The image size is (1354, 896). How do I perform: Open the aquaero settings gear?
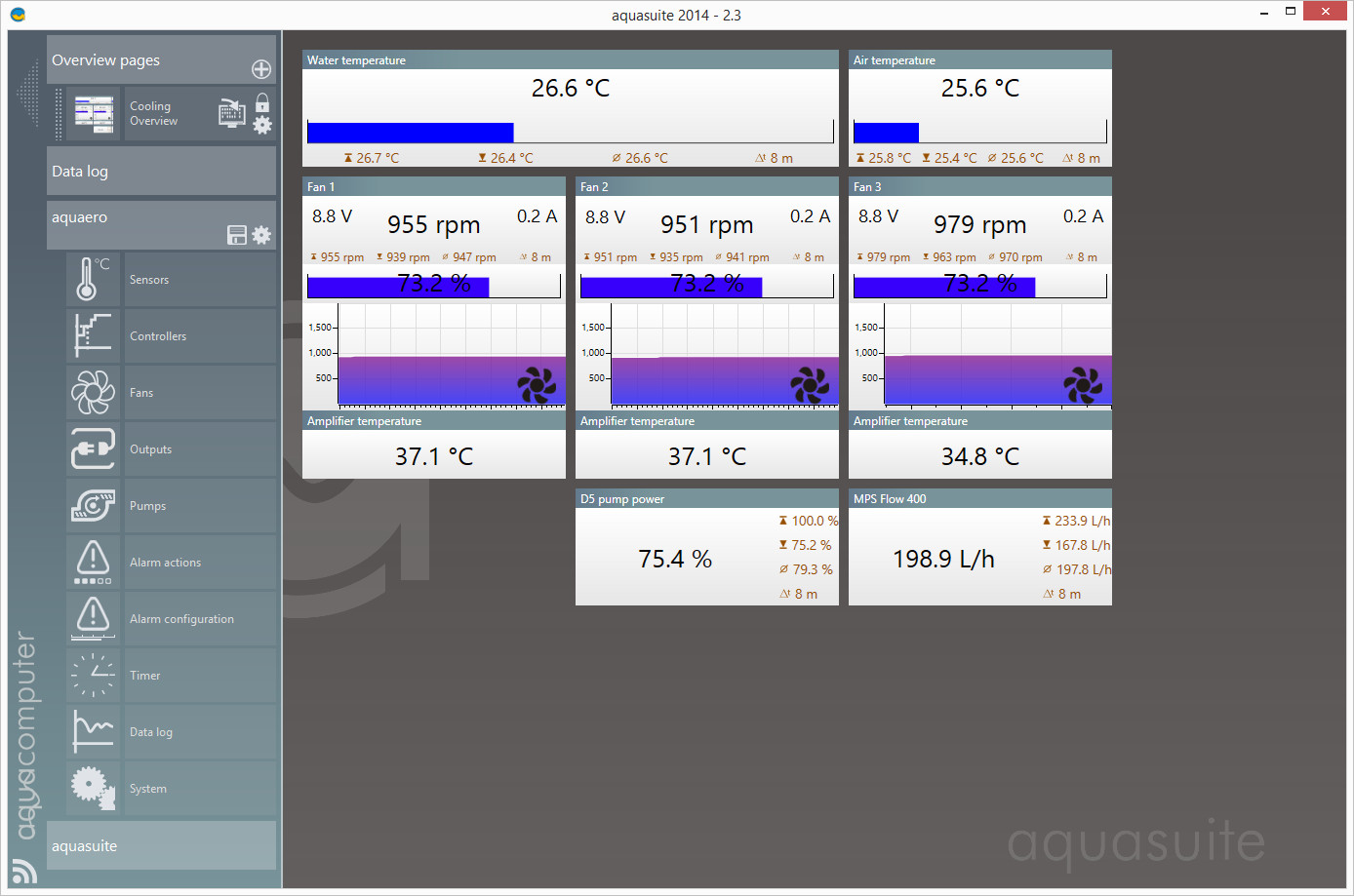(261, 235)
